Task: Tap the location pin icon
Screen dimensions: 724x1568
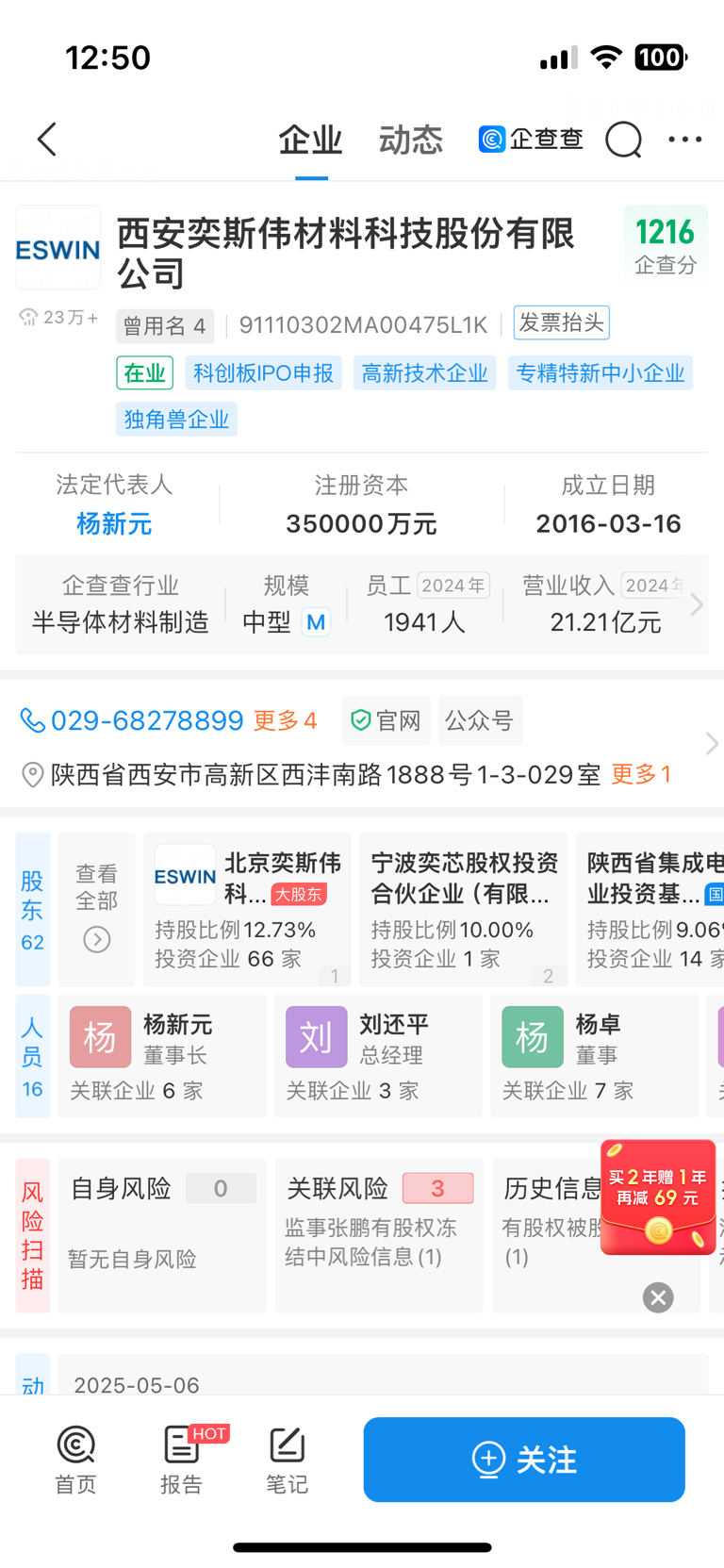Action: (32, 775)
